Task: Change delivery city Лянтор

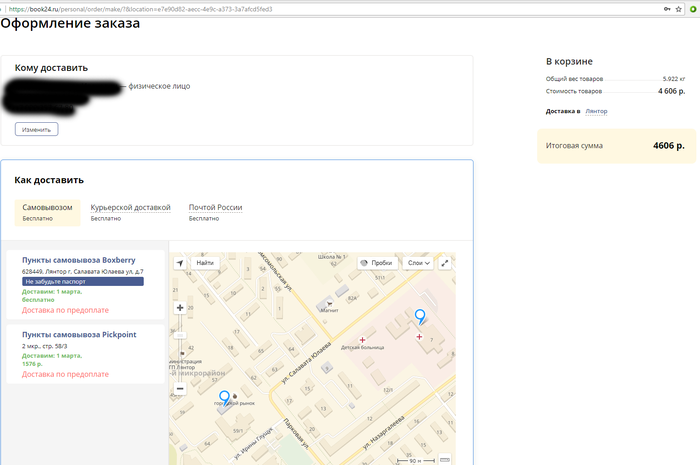Action: (596, 111)
